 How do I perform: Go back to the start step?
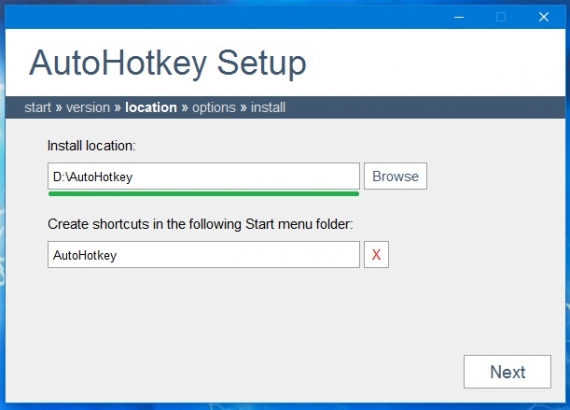(37, 108)
